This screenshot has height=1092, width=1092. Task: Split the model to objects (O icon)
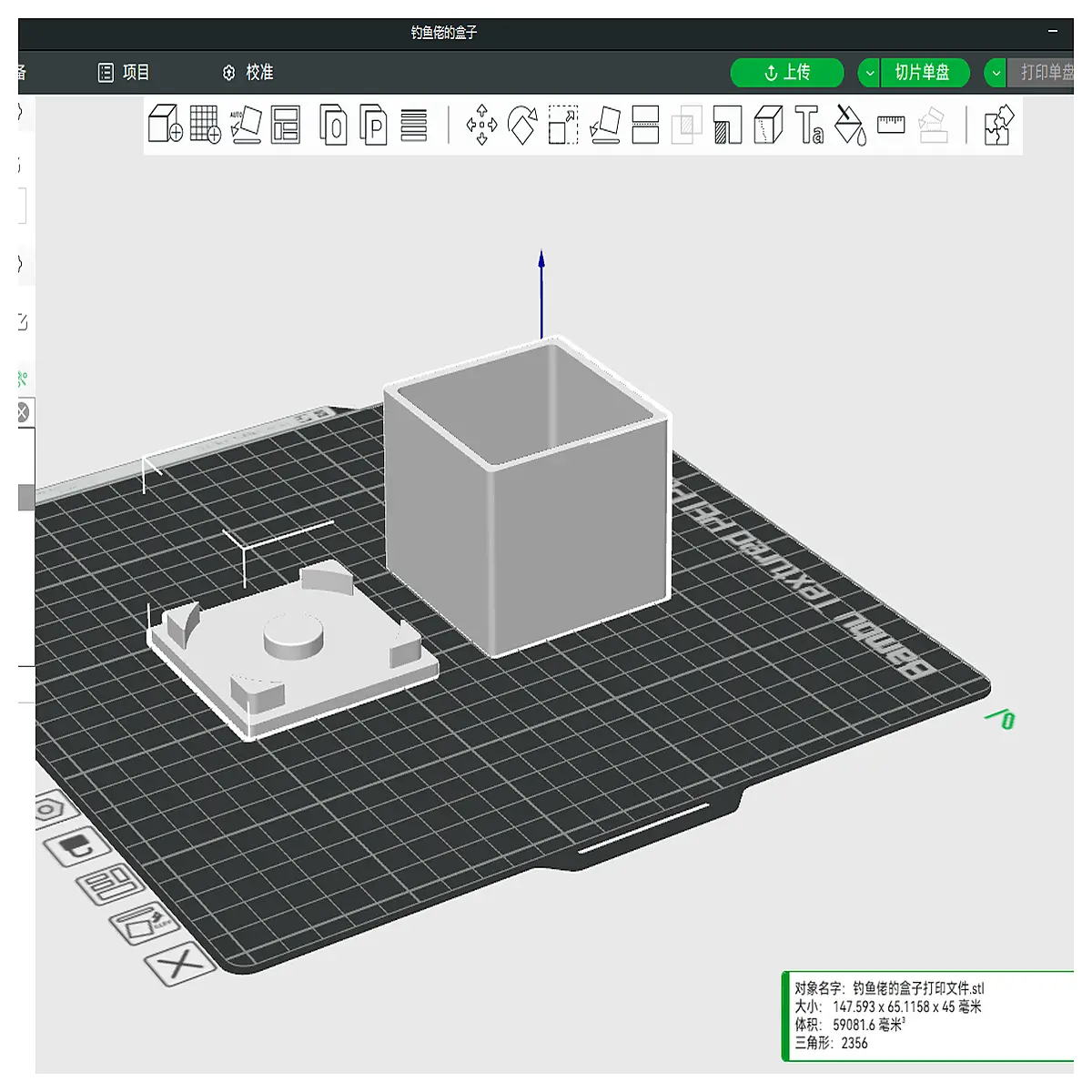(334, 125)
